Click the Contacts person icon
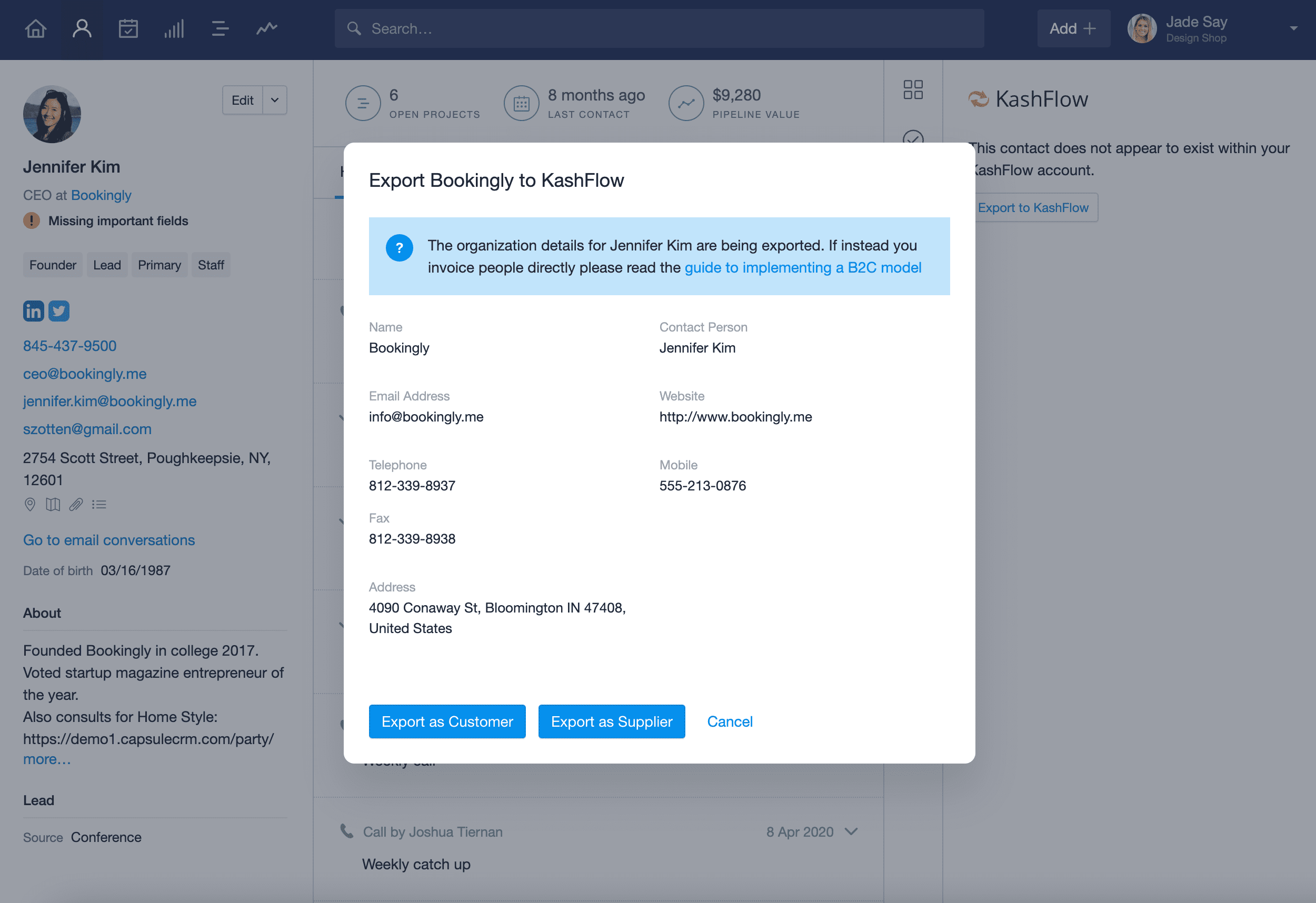Image resolution: width=1316 pixels, height=903 pixels. click(82, 27)
